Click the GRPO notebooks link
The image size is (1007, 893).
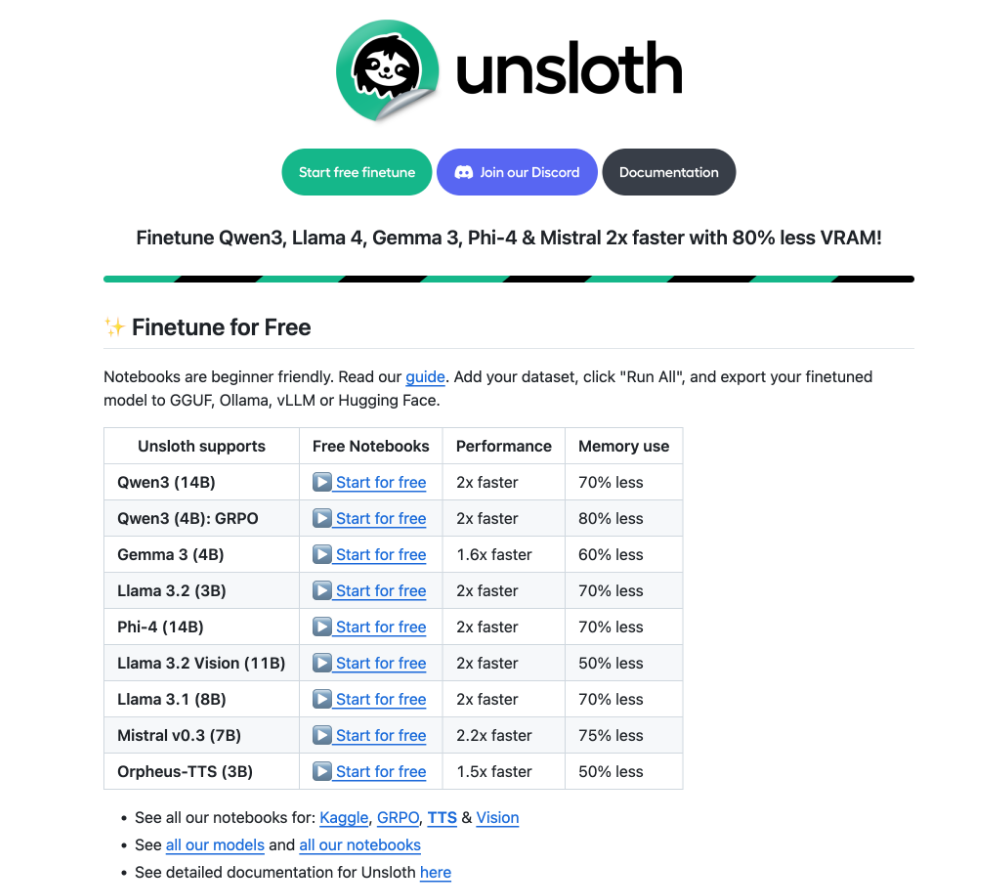click(397, 817)
